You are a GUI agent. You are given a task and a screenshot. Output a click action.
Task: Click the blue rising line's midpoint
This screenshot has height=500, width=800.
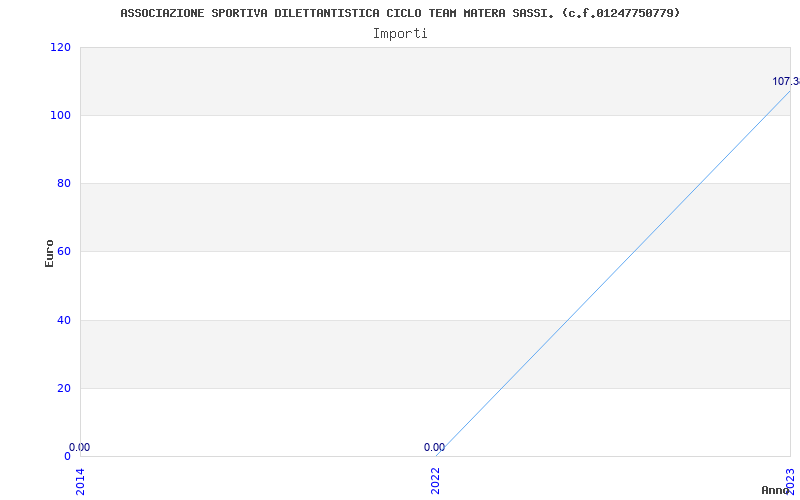(x=613, y=273)
